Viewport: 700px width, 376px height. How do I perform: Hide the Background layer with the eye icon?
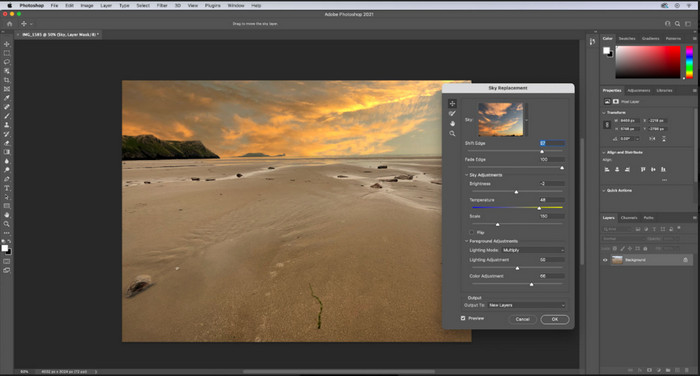tap(605, 260)
